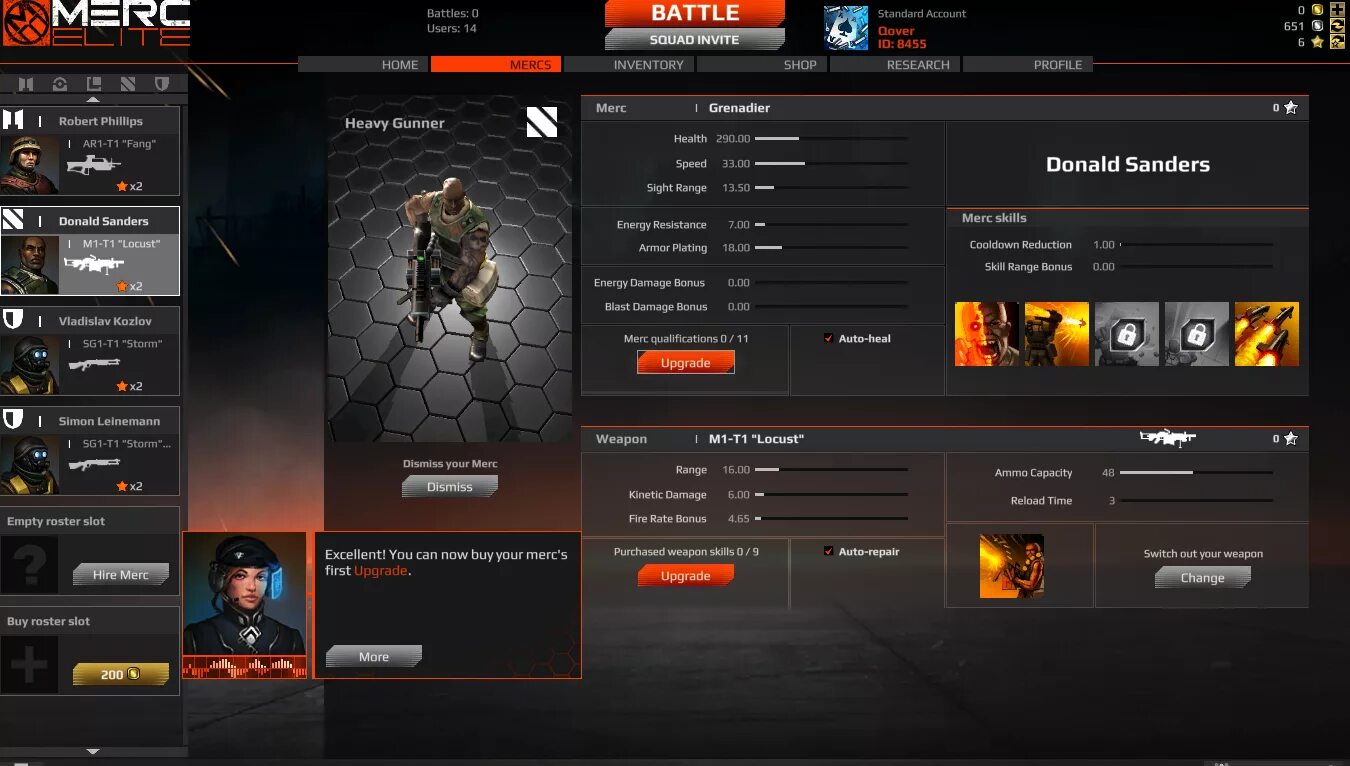This screenshot has width=1350, height=766.
Task: Open the MERCS tab
Action: 497,64
